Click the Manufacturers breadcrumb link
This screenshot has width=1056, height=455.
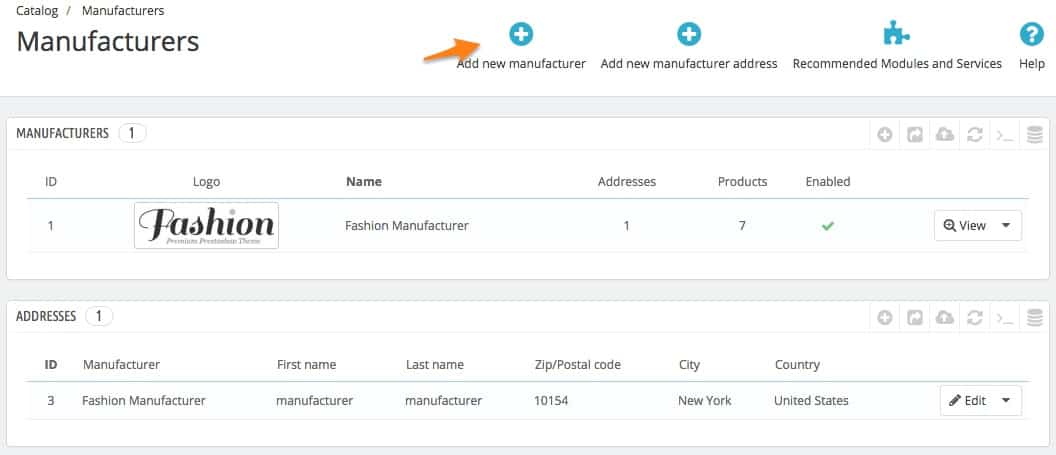pyautogui.click(x=123, y=11)
